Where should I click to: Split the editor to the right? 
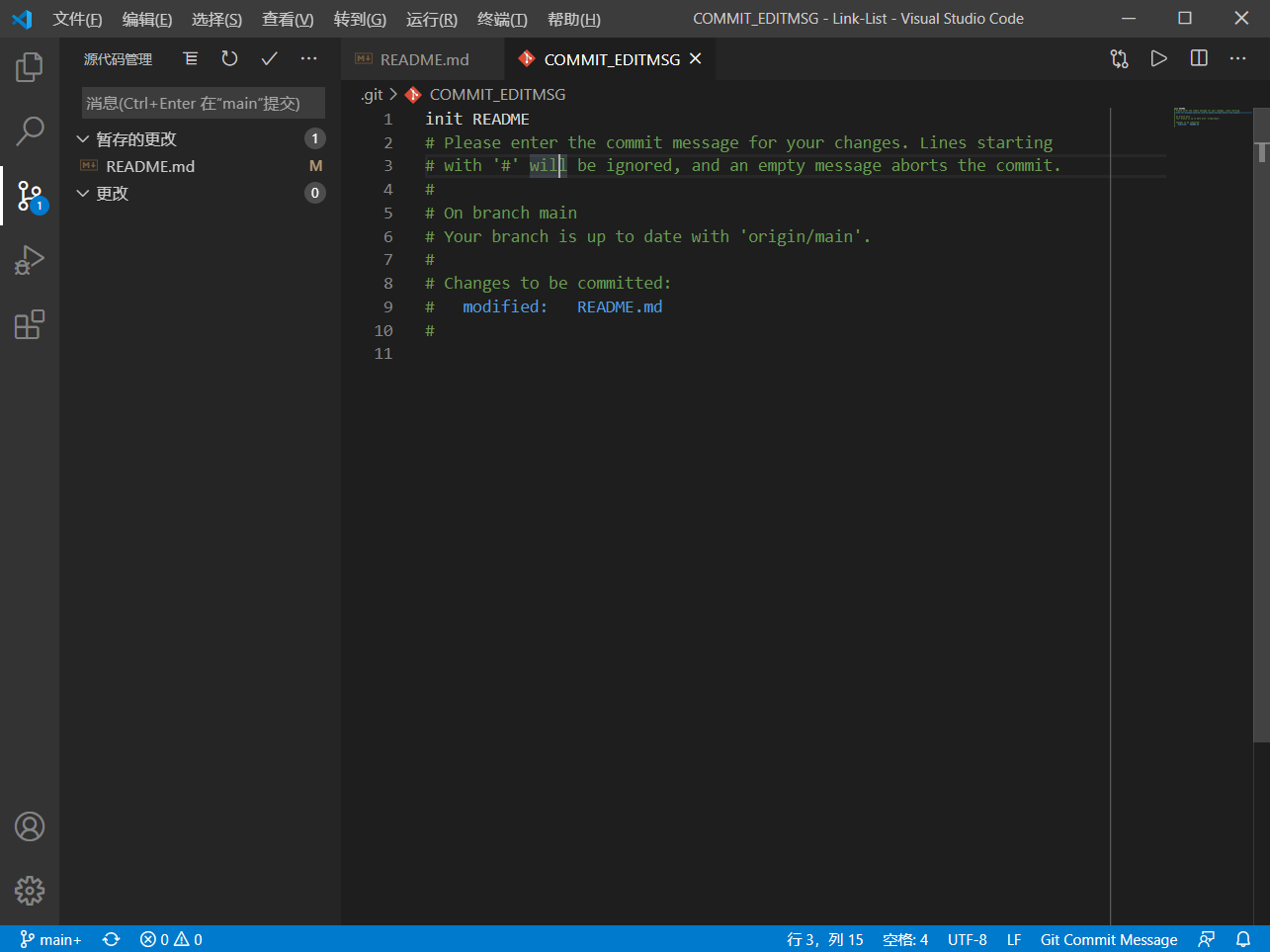(x=1199, y=59)
